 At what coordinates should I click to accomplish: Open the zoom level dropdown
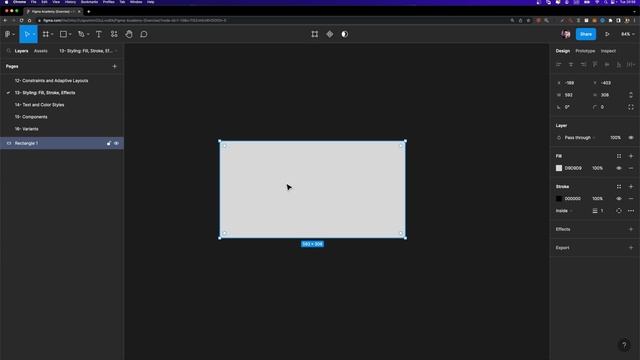[x=627, y=34]
